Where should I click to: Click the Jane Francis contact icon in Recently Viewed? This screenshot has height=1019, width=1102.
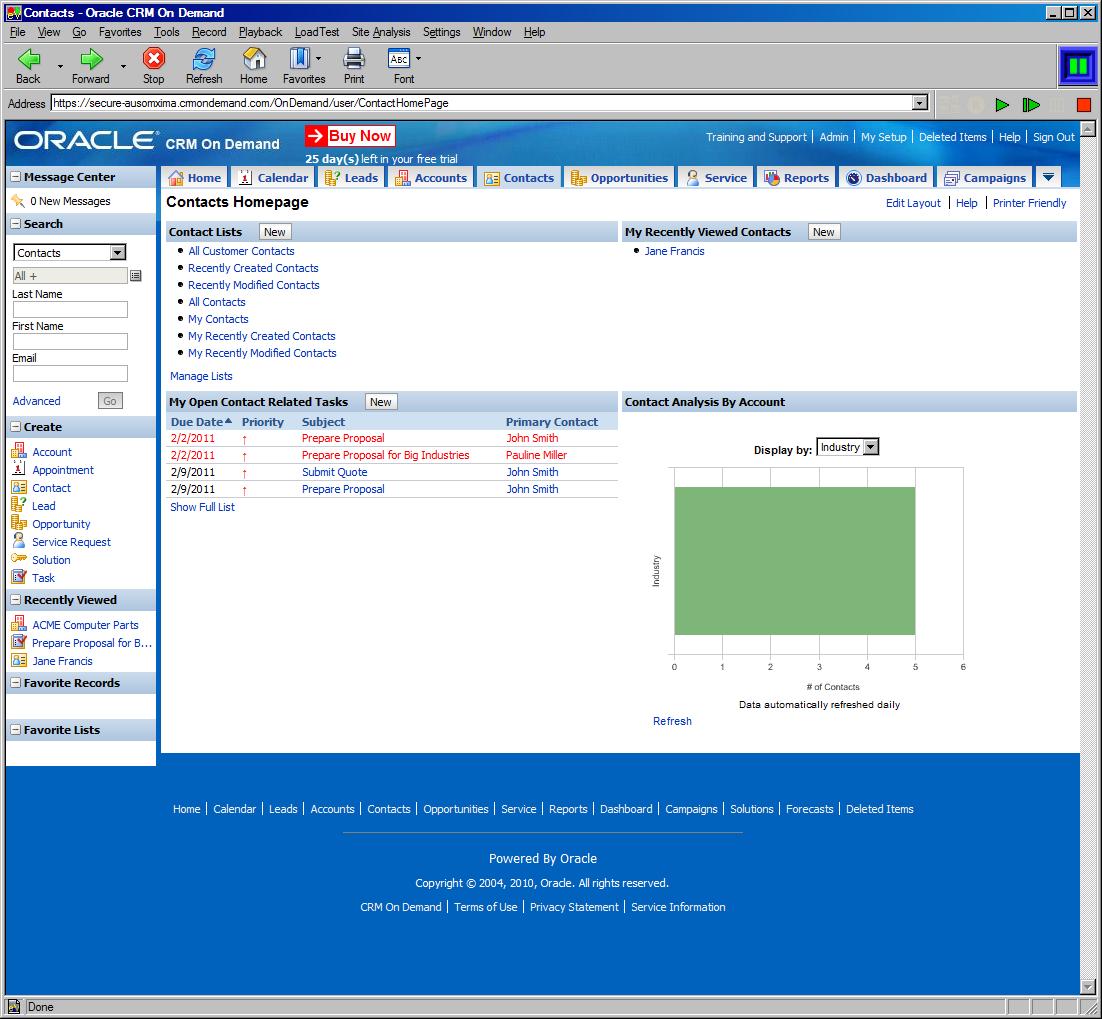(19, 661)
